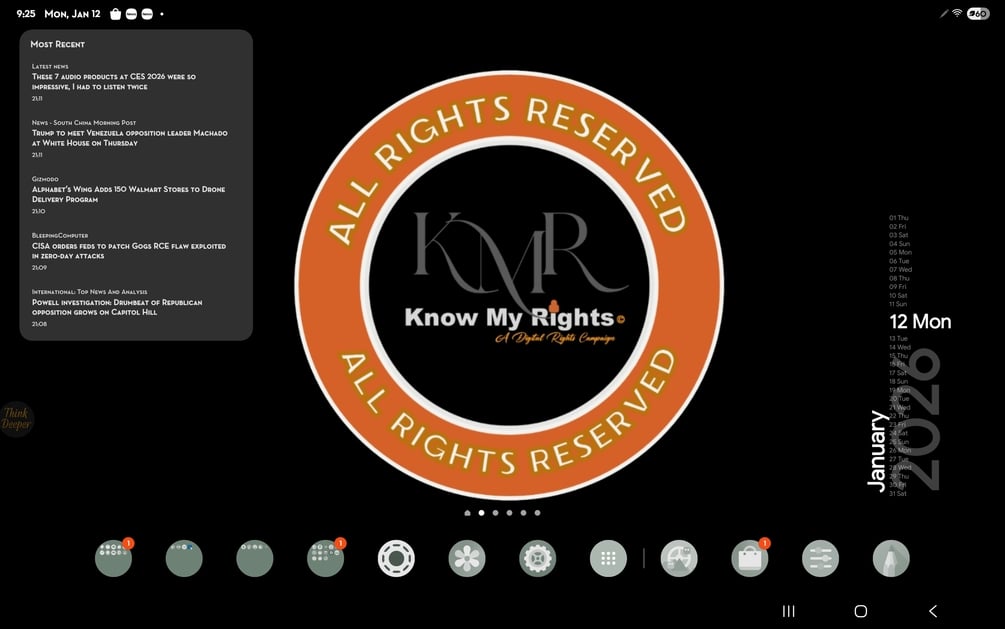Tap the Think Deeper floating button
The height and width of the screenshot is (629, 1005).
[16, 419]
